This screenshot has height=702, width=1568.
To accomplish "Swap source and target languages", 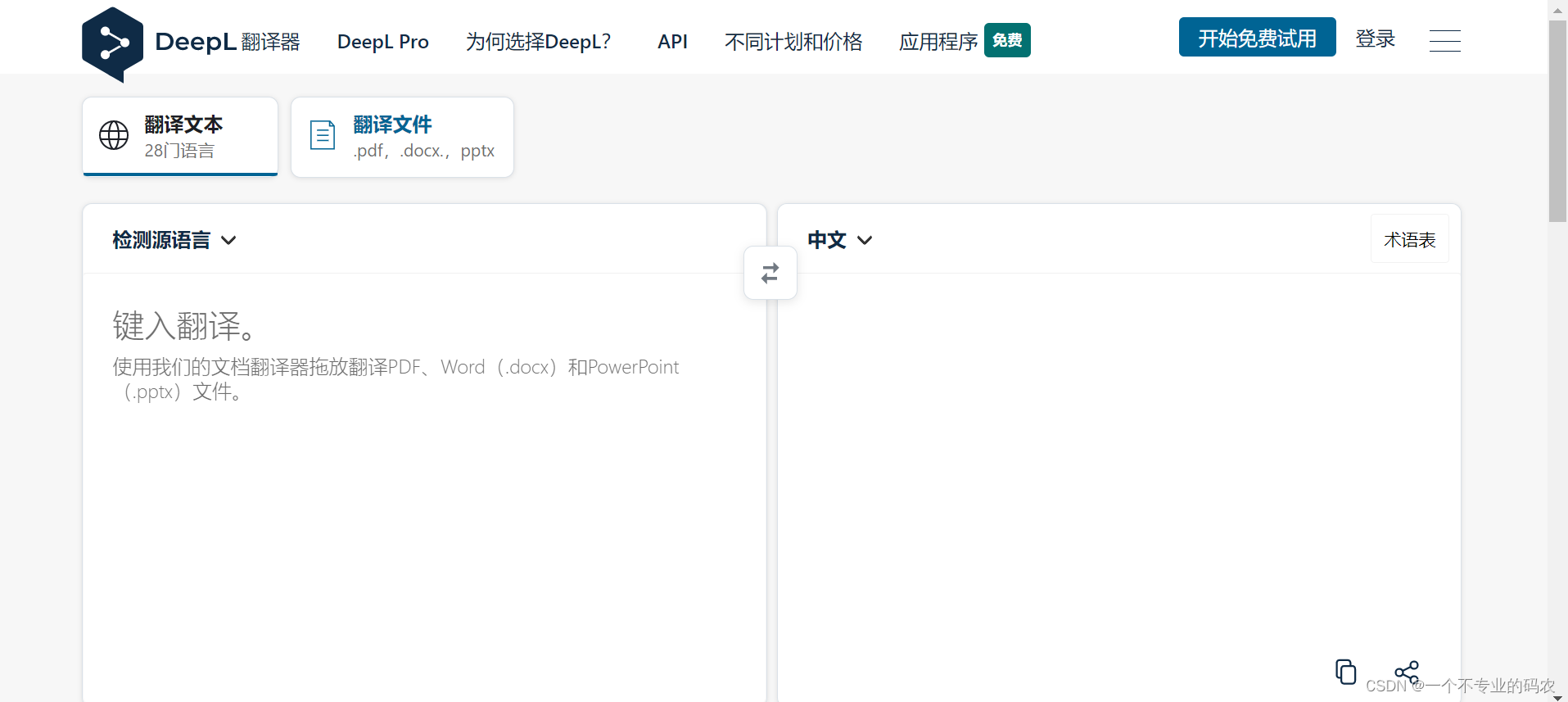I will coord(770,273).
